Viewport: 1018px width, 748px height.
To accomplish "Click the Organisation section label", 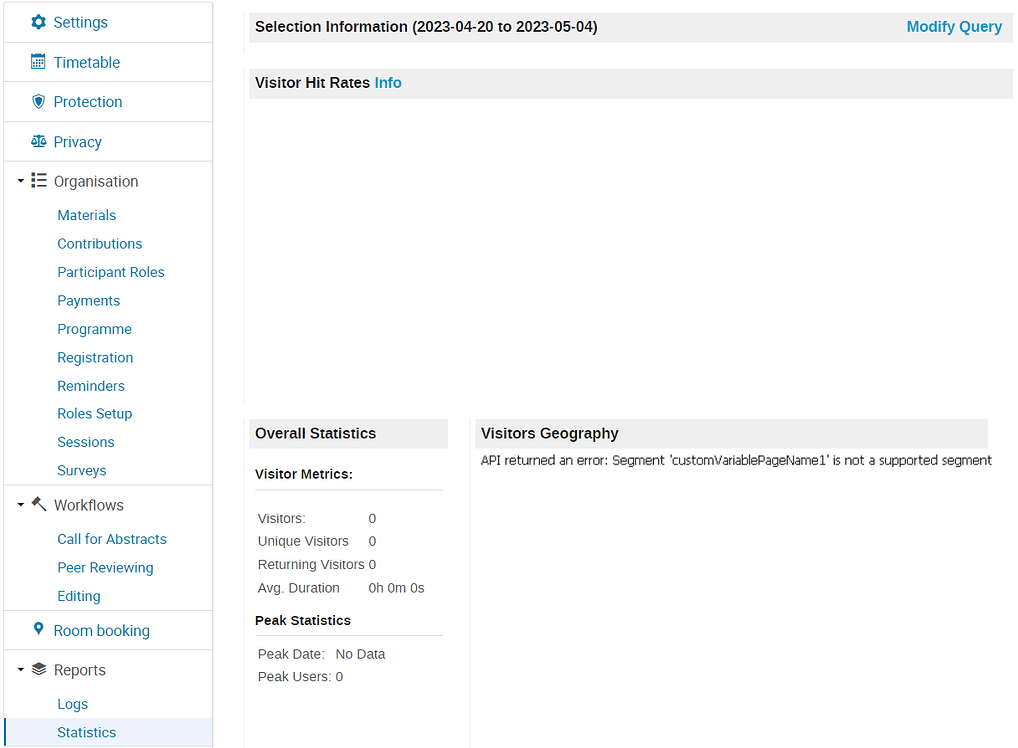I will (x=95, y=181).
